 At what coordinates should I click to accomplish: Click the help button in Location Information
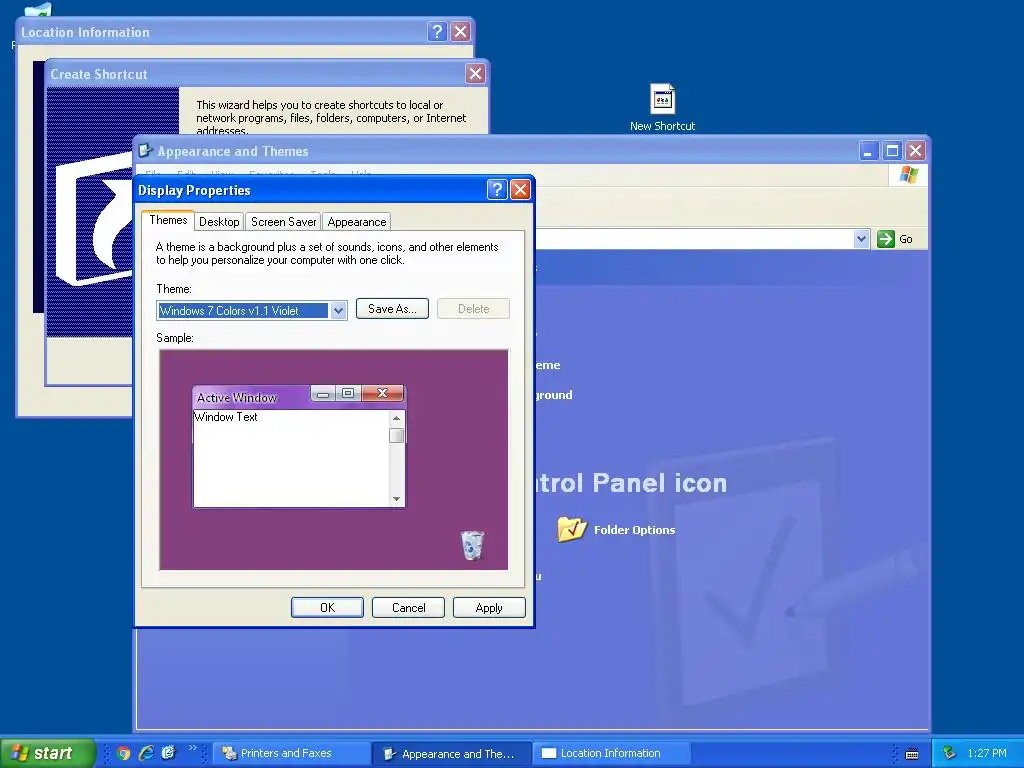click(437, 31)
